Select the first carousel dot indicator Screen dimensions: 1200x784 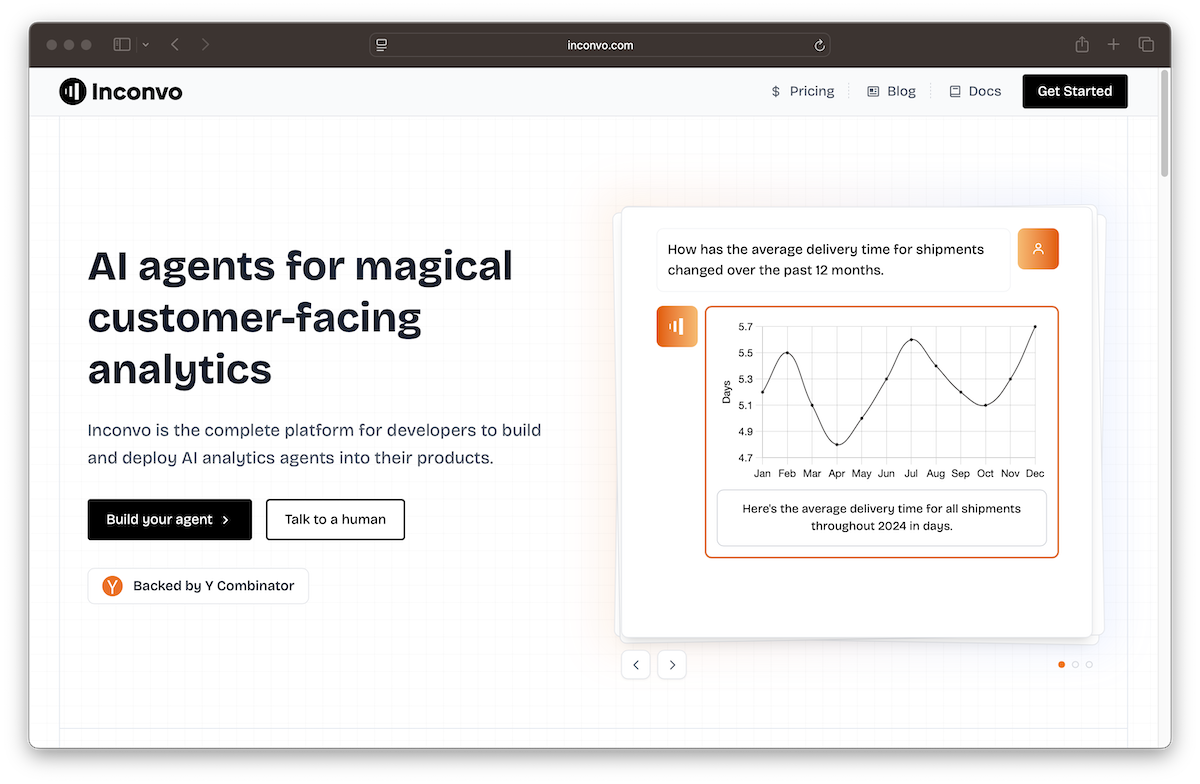tap(1061, 664)
